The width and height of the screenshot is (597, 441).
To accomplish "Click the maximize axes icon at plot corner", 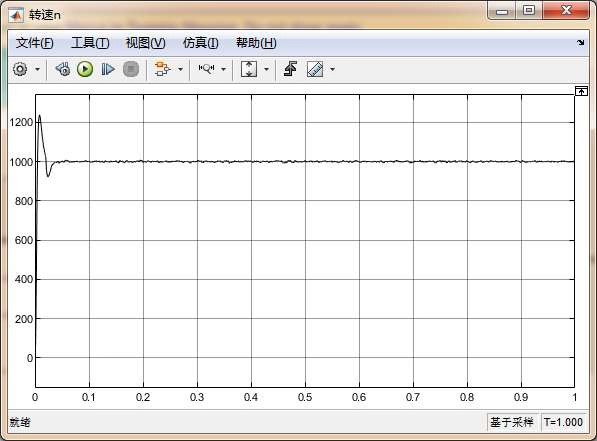I will 581,91.
